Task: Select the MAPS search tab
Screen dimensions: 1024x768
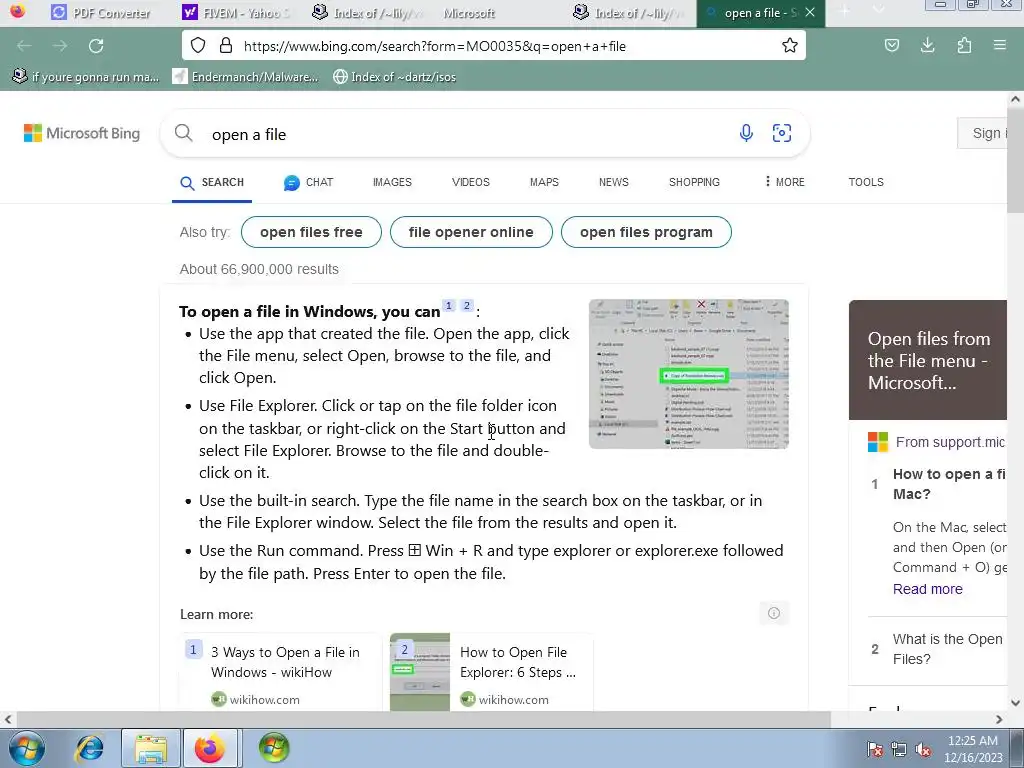Action: pos(544,182)
